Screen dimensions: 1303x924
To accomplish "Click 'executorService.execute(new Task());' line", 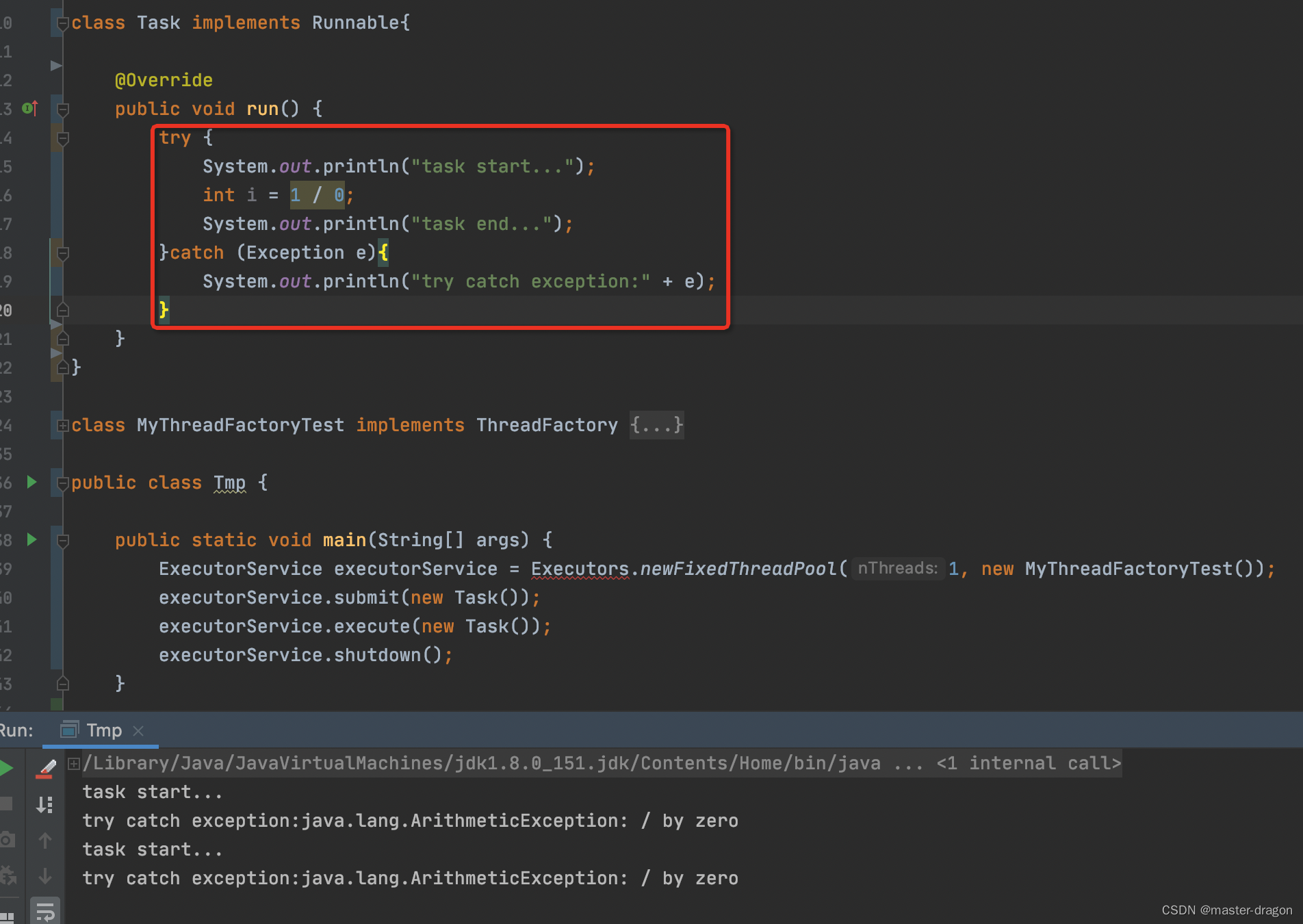I will (x=355, y=626).
